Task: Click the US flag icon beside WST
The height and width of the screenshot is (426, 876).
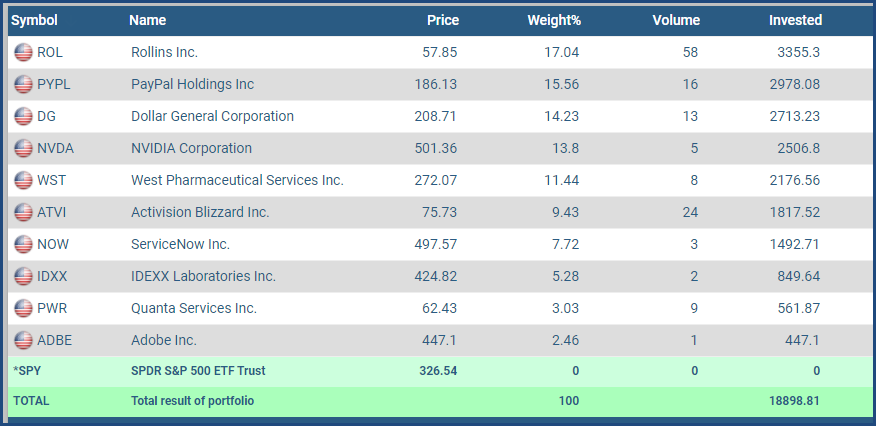Action: tap(23, 180)
